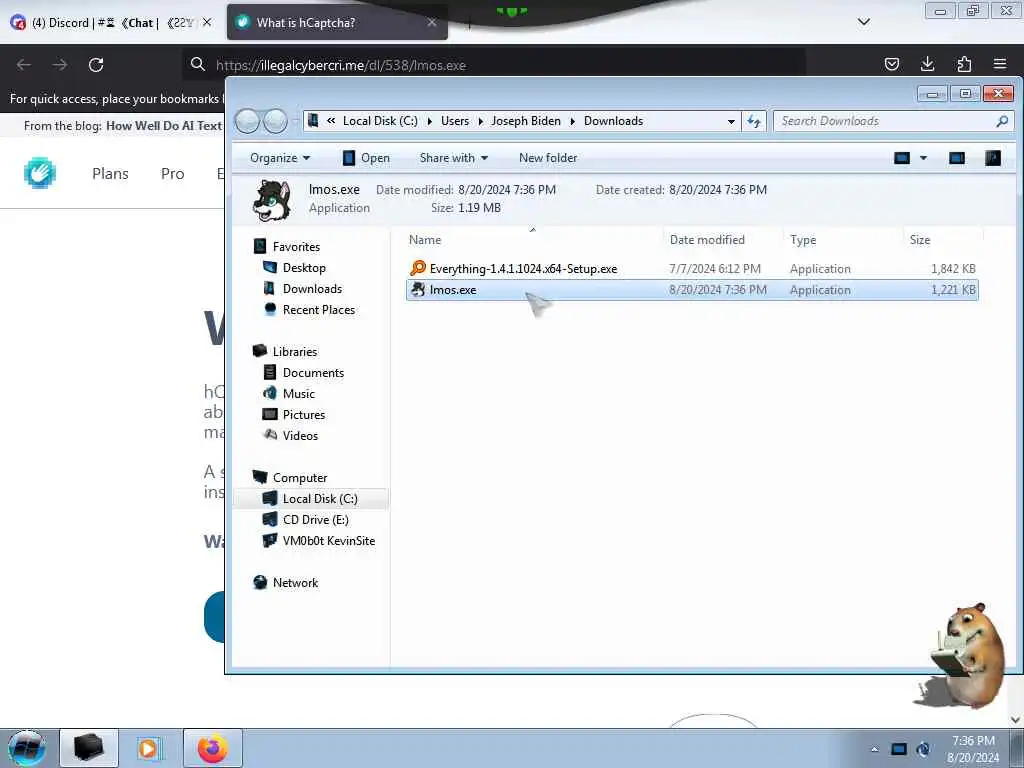Open Videos library
Viewport: 1024px width, 768px height.
[300, 436]
